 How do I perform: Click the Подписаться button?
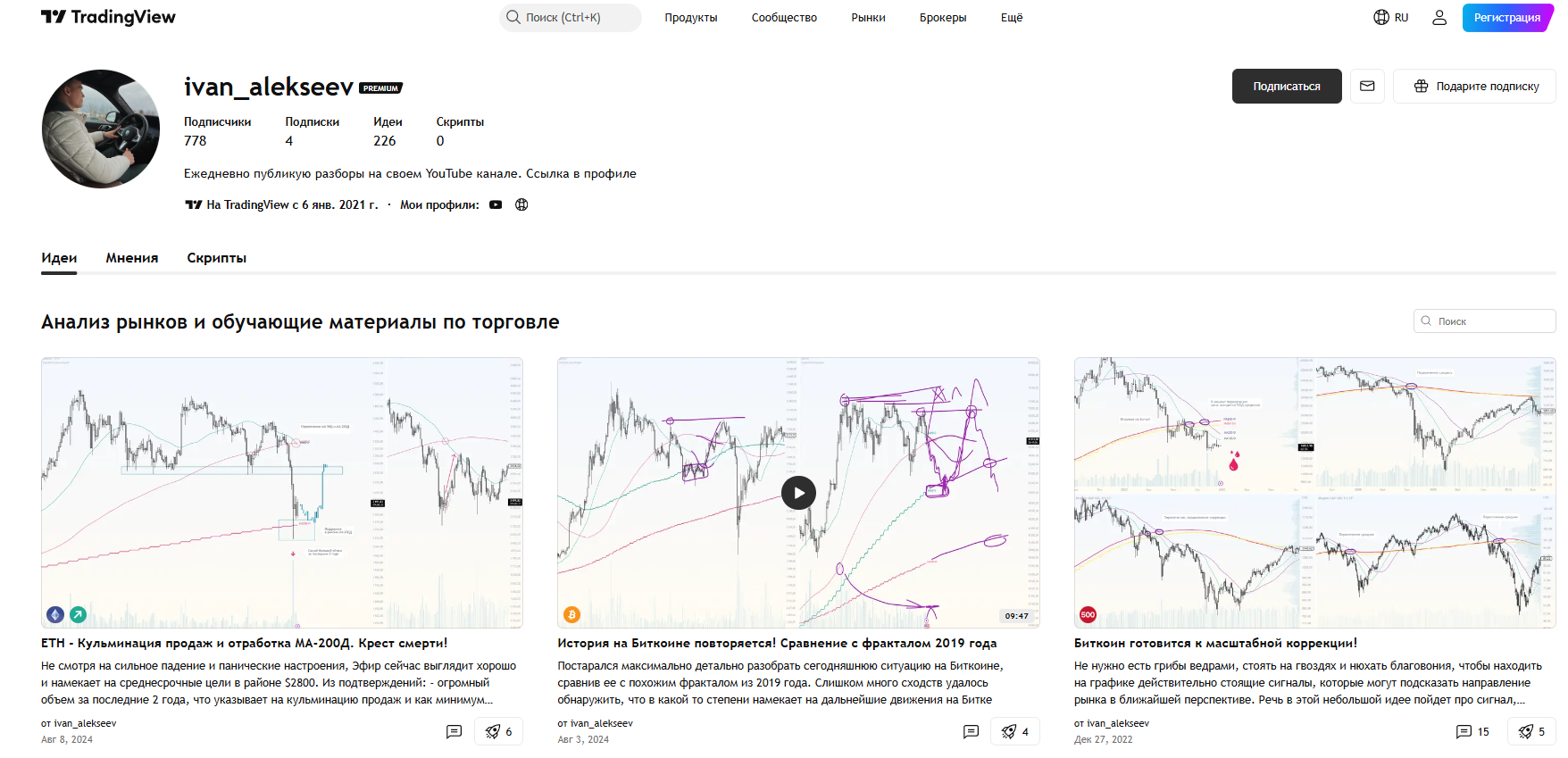pos(1287,86)
